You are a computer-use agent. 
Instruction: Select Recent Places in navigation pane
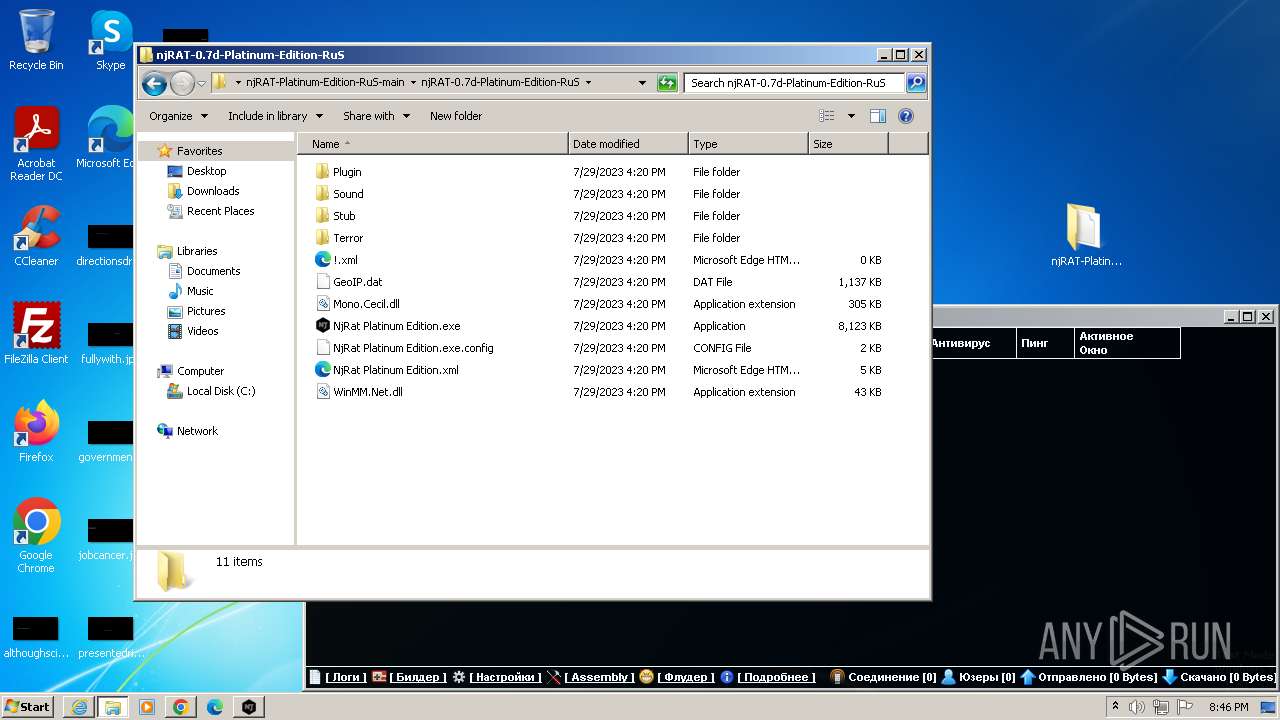[220, 211]
